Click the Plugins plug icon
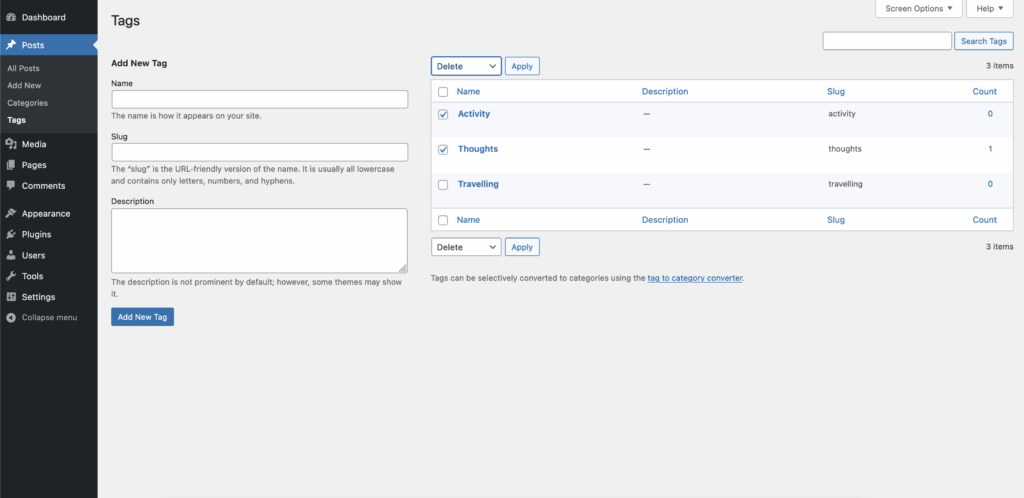Screen dimensions: 1024x498 11,234
